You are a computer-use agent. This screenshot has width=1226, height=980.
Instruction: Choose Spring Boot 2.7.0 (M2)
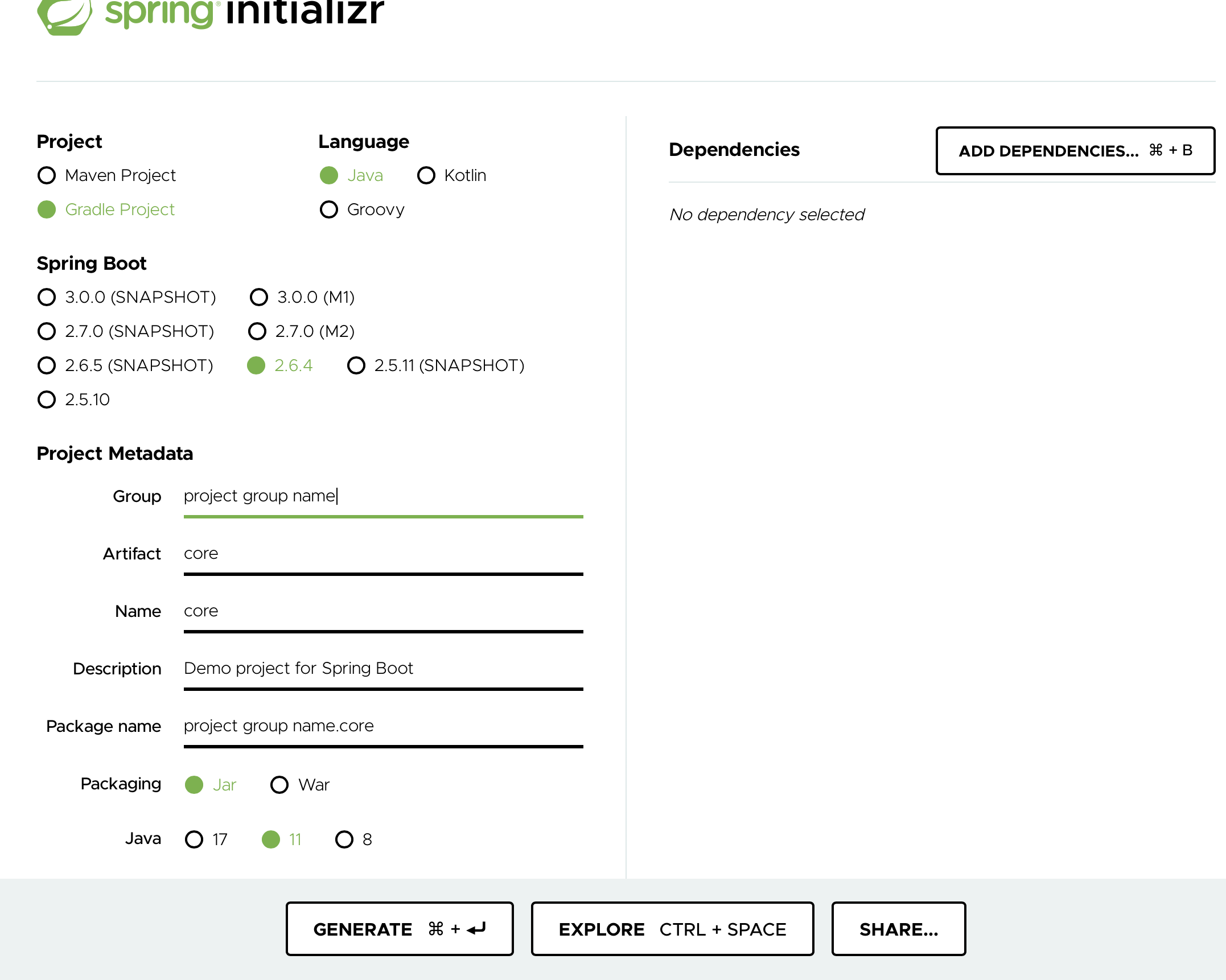coord(257,331)
